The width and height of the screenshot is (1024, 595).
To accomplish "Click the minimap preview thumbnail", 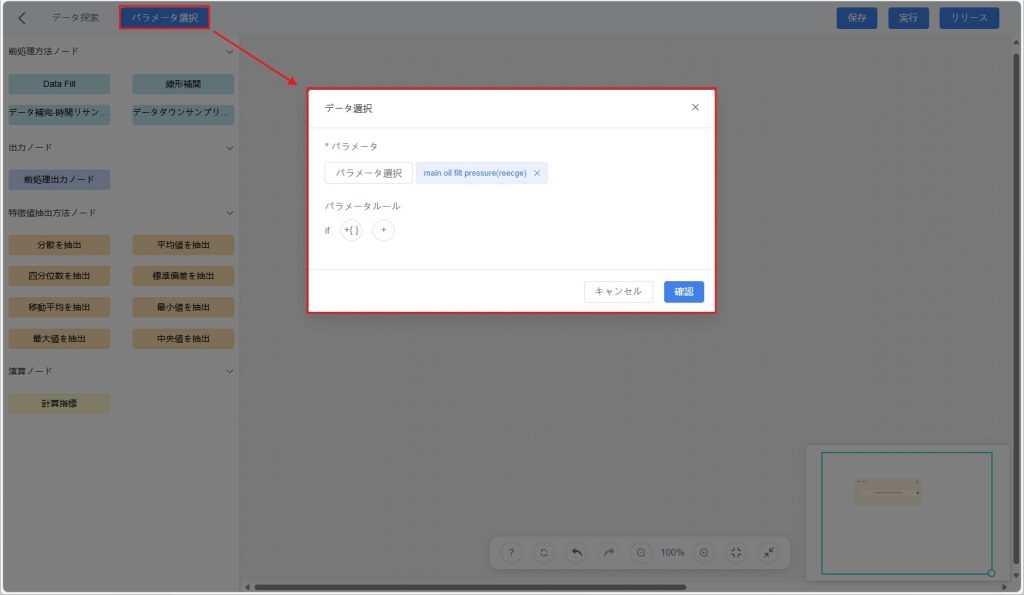I will coord(888,491).
